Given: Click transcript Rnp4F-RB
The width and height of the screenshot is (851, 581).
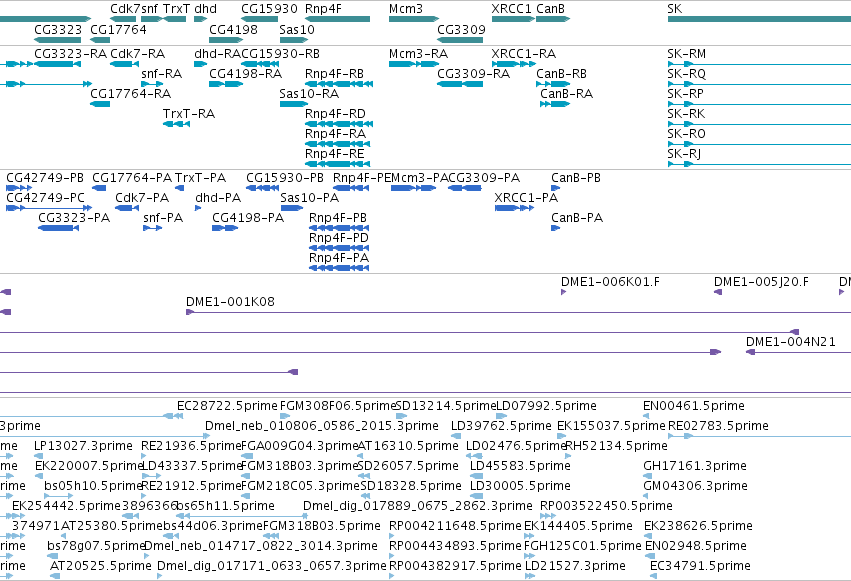Looking at the screenshot, I should point(339,84).
